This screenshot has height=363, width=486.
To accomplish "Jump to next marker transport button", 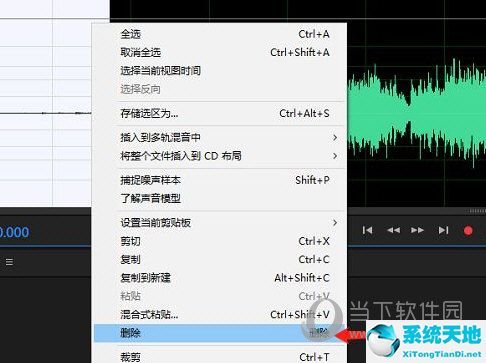I will (443, 230).
